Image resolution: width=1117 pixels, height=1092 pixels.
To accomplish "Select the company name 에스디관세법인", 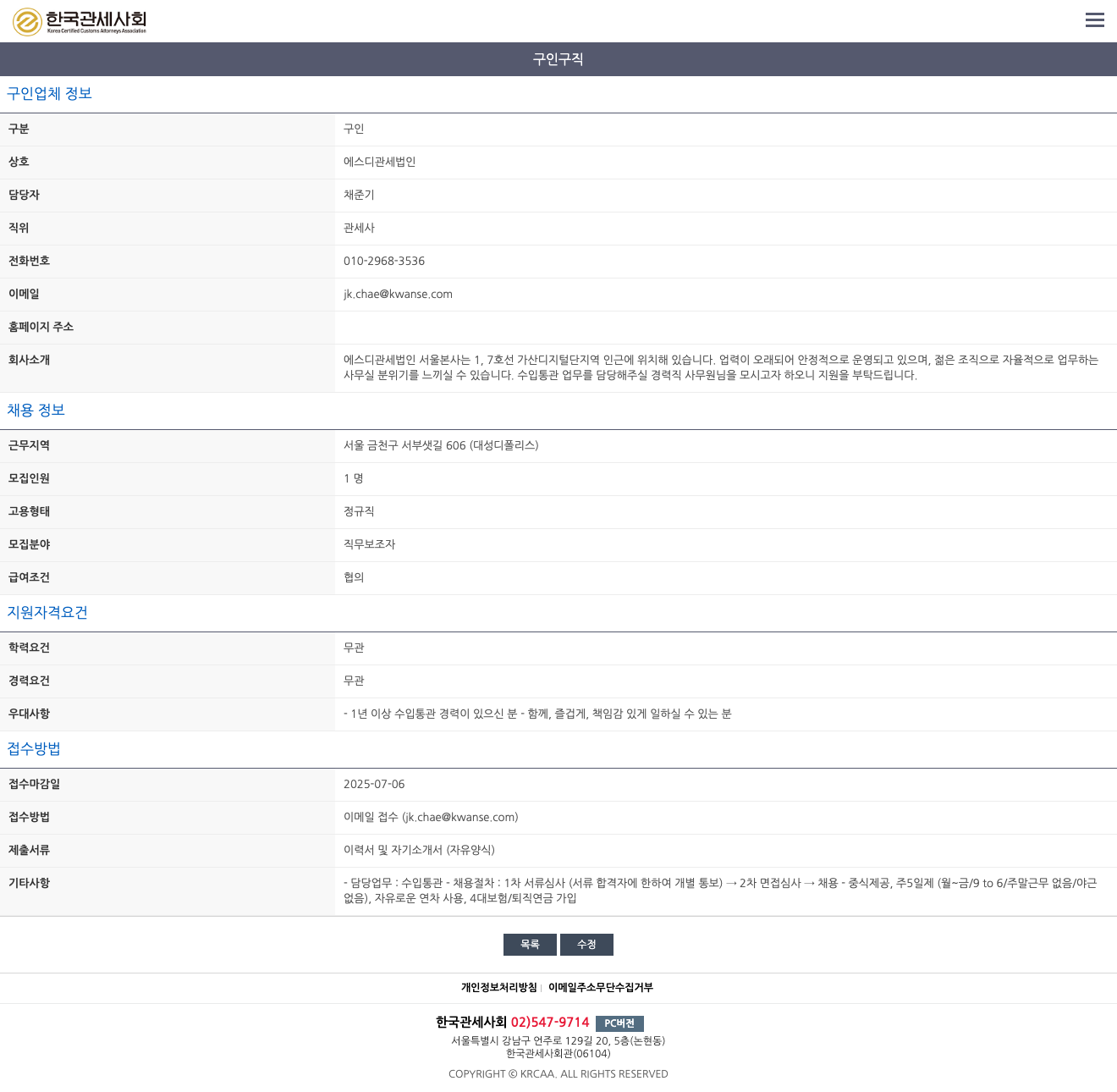I will click(379, 162).
